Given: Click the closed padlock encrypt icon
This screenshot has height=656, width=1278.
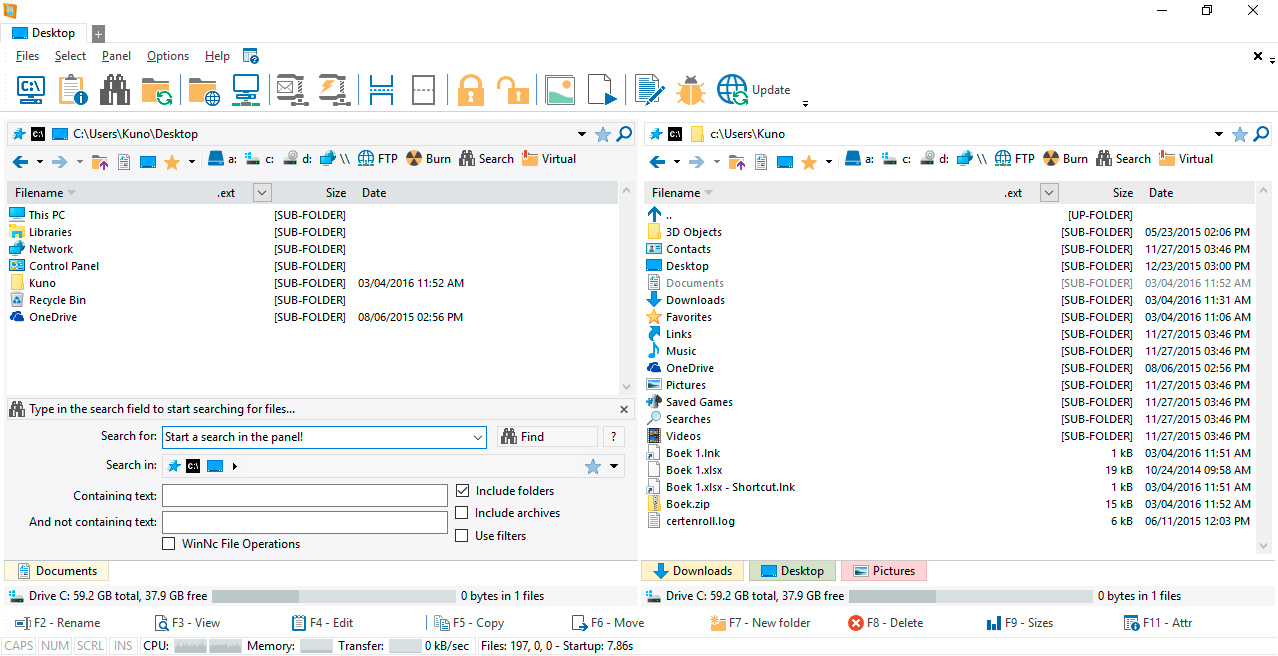Looking at the screenshot, I should pos(471,90).
